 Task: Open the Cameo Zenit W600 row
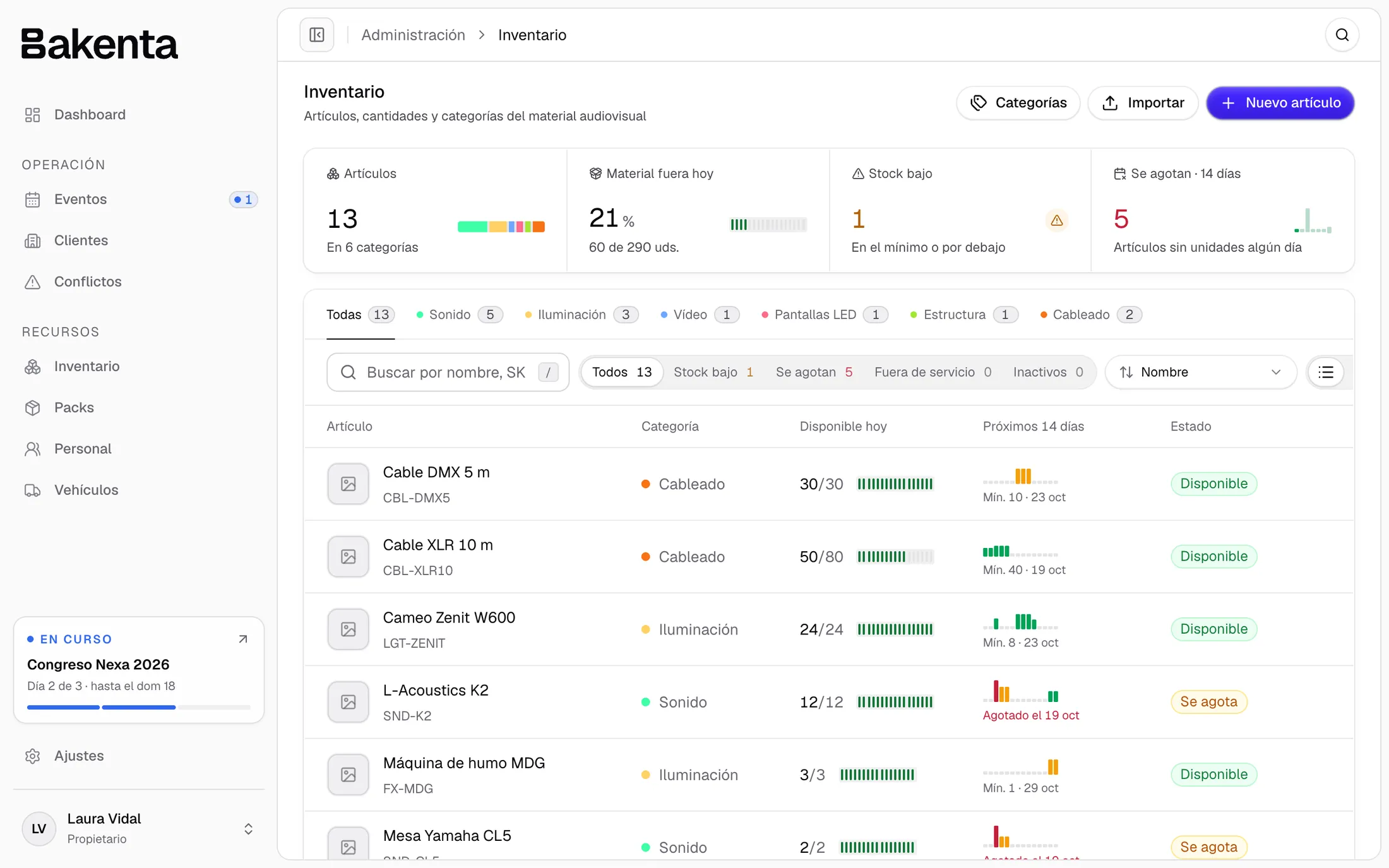point(828,629)
